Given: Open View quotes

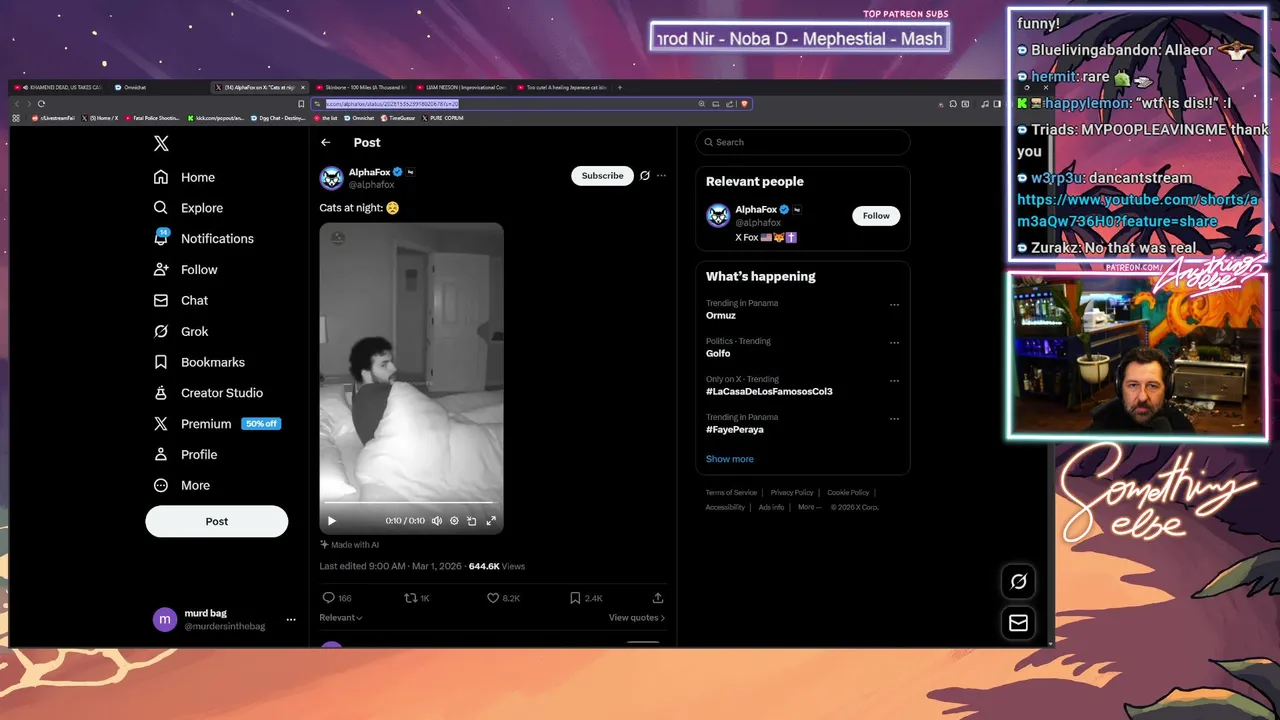Looking at the screenshot, I should pos(637,618).
